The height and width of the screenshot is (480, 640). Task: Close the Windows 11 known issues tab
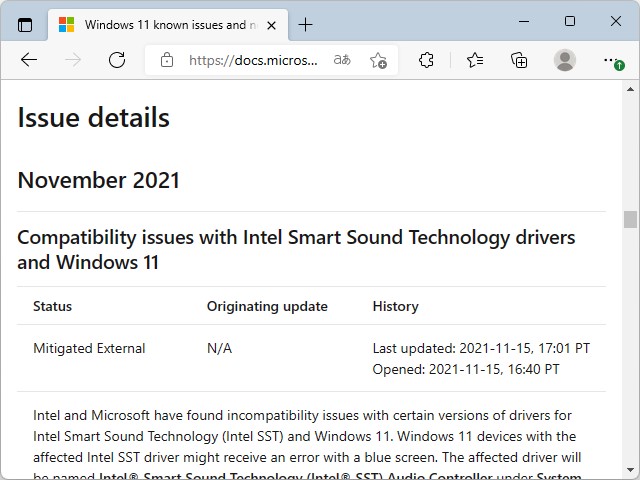(x=271, y=26)
